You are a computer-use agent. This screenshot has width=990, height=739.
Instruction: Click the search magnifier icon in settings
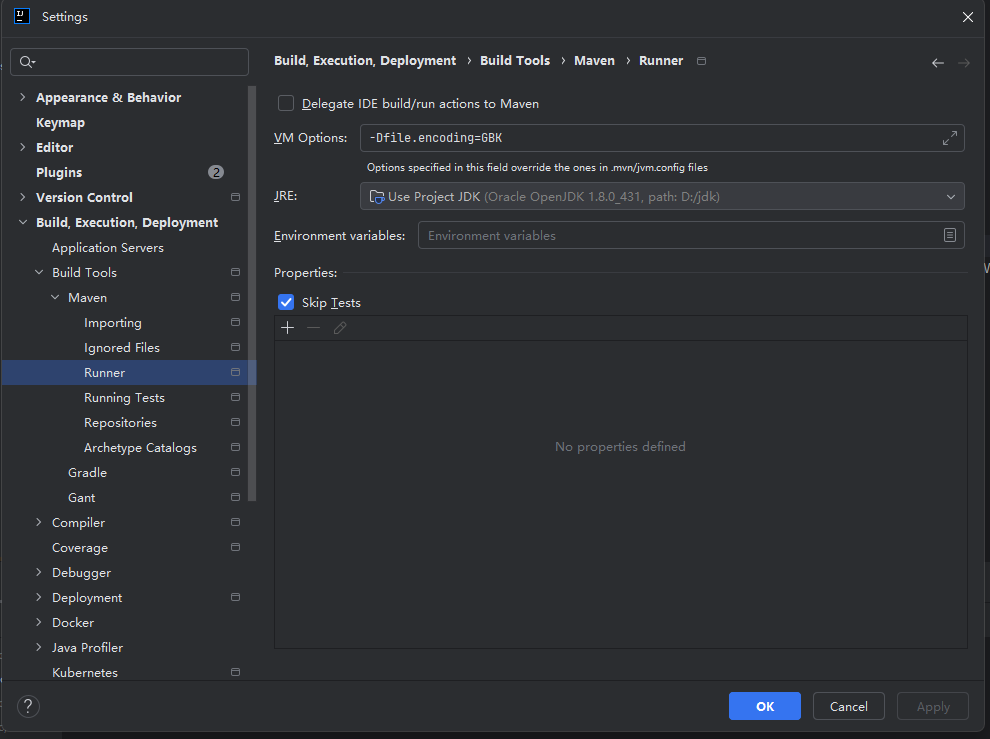click(27, 62)
